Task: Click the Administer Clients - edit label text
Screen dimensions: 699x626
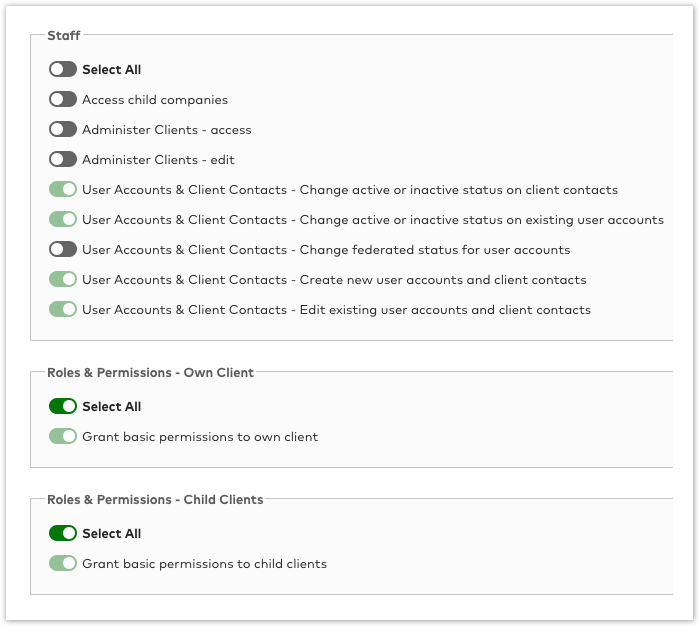Action: point(158,160)
